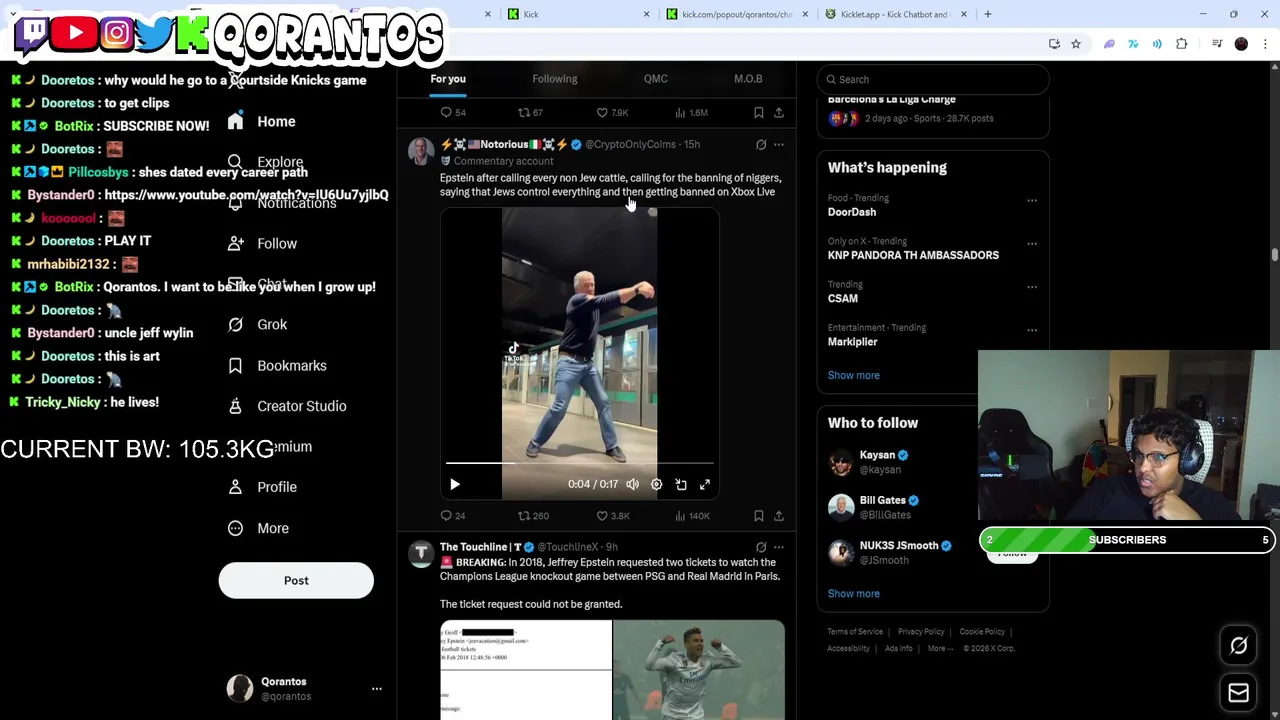Like the post with 3.8K likes
The image size is (1280, 720).
click(613, 516)
